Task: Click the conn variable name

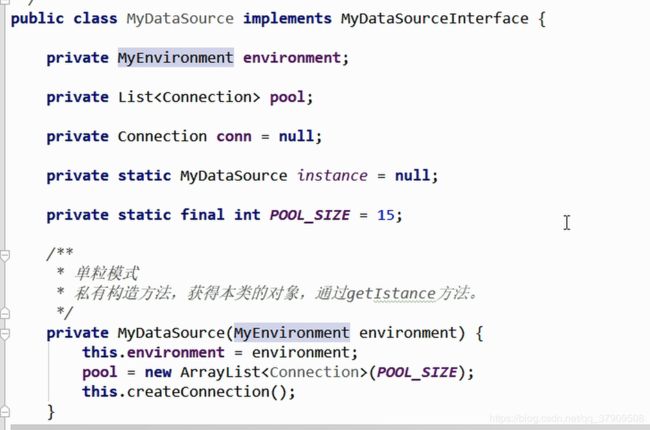Action: tap(234, 136)
